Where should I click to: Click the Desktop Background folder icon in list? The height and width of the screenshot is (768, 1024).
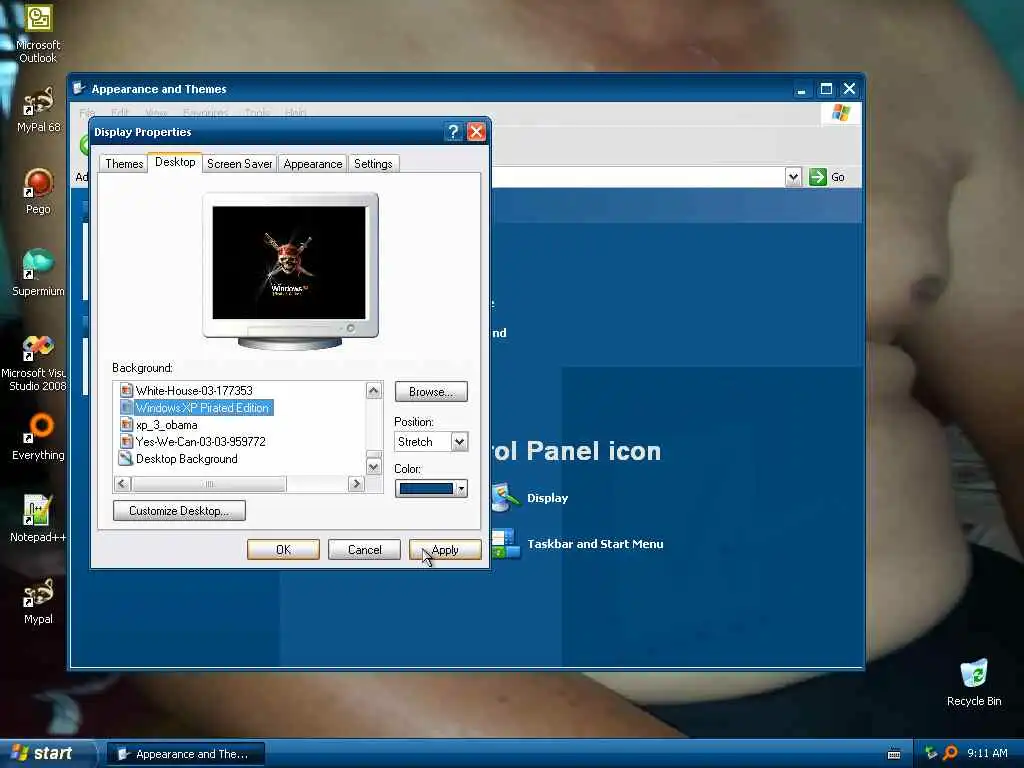pyautogui.click(x=125, y=458)
